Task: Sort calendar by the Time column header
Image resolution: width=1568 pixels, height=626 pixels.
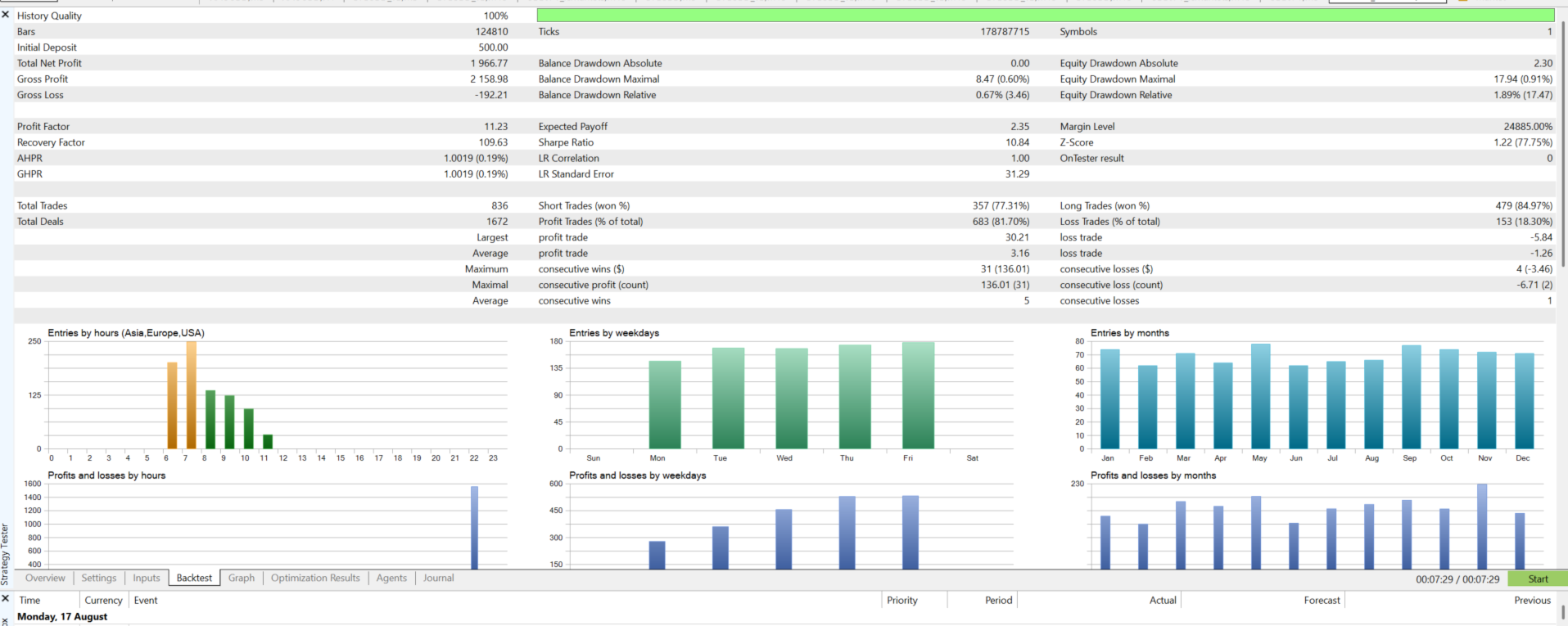Action: tap(29, 600)
